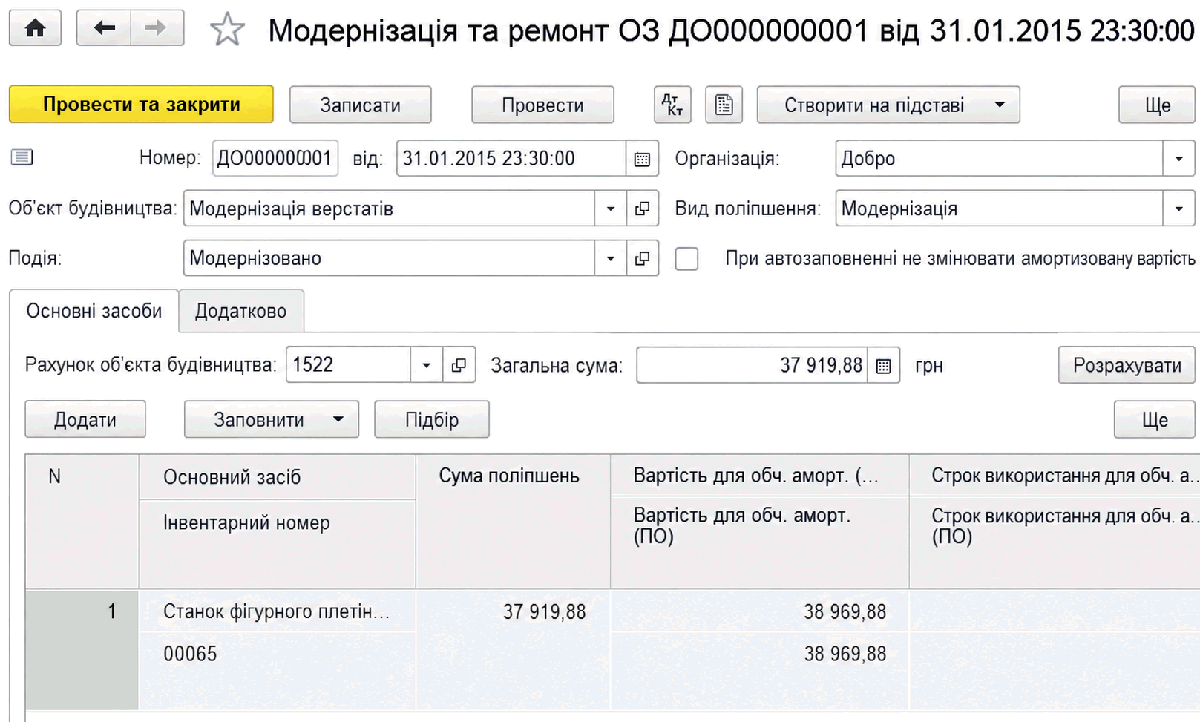Click the Записати button
Image resolution: width=1200 pixels, height=722 pixels.
[360, 104]
